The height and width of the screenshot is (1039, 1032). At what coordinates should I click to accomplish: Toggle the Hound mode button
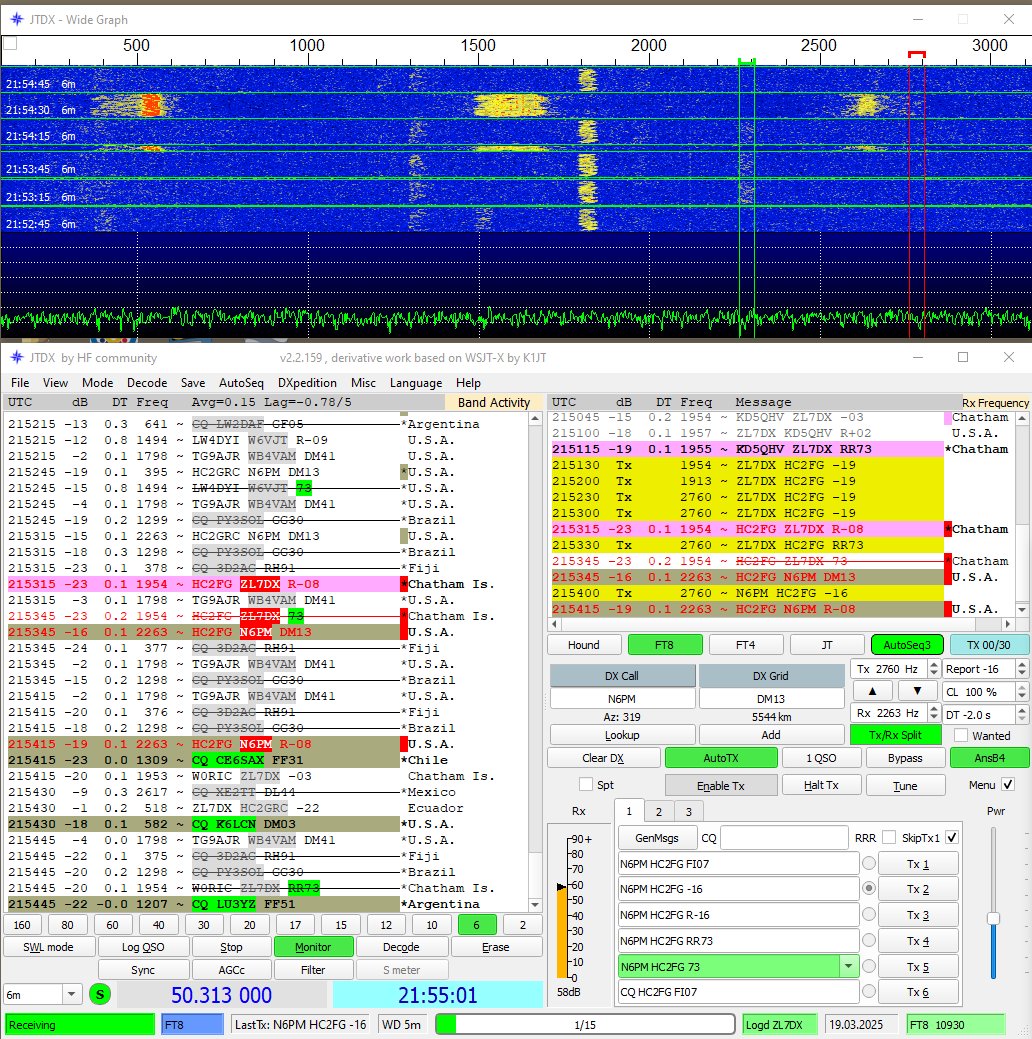click(584, 645)
